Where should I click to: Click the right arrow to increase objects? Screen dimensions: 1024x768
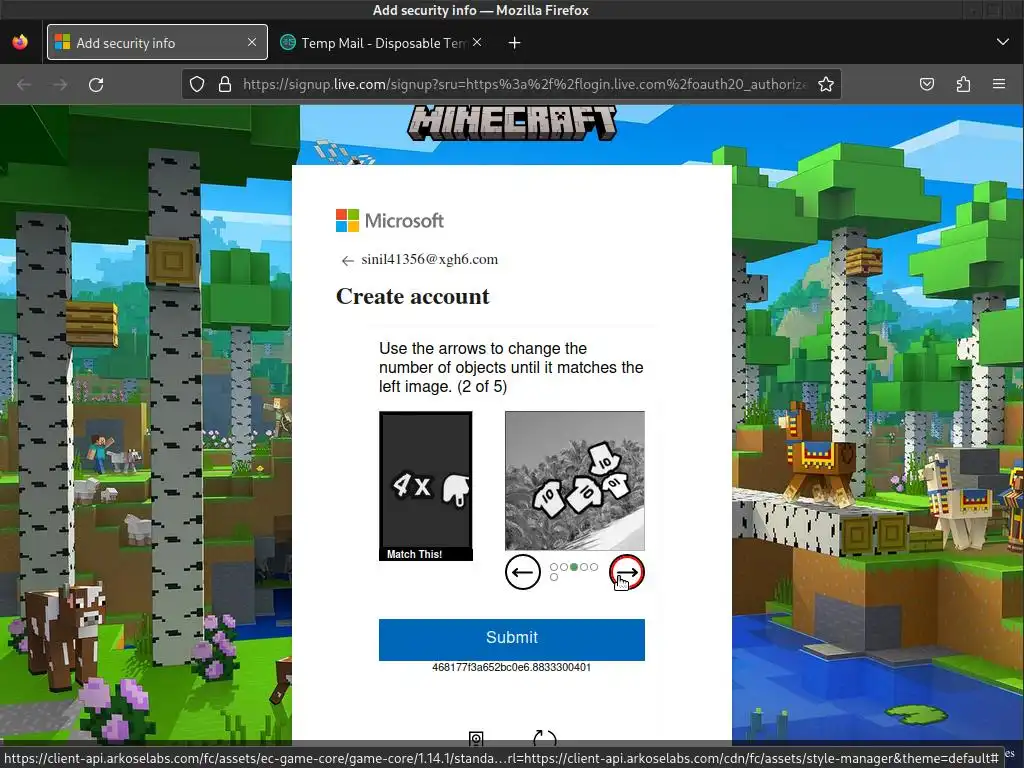point(627,572)
